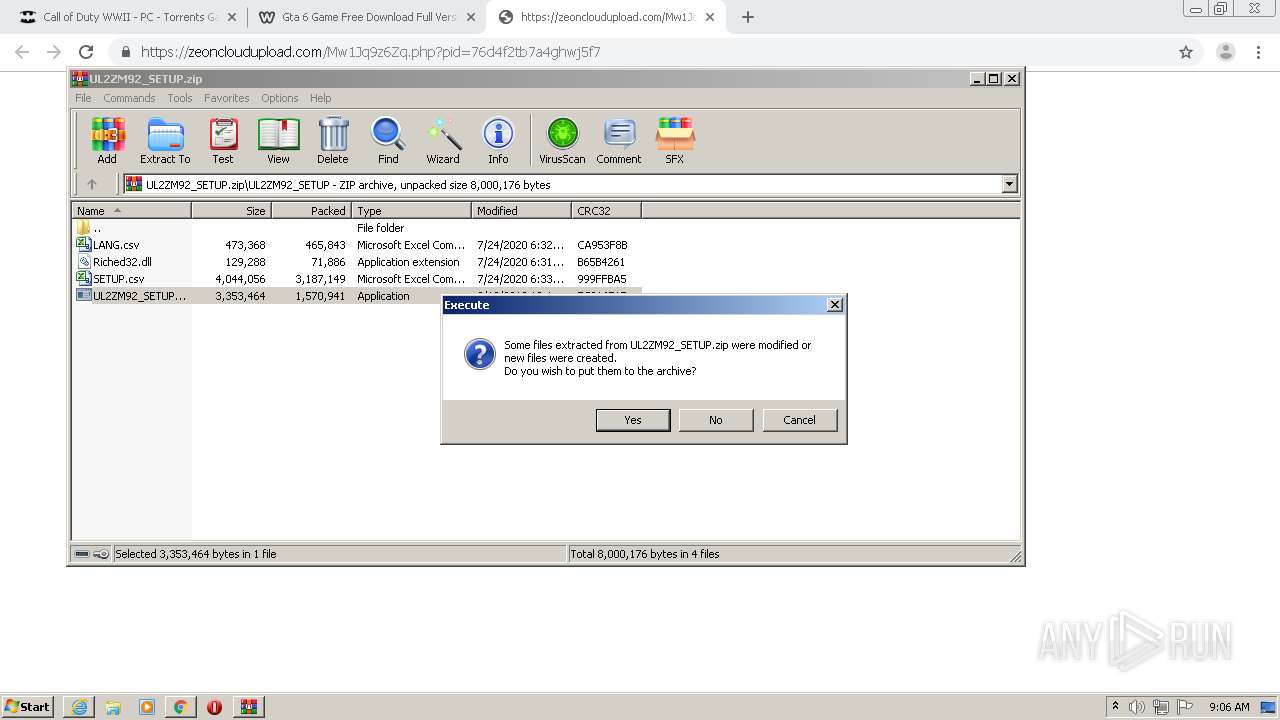Sort files by Size column

point(231,211)
